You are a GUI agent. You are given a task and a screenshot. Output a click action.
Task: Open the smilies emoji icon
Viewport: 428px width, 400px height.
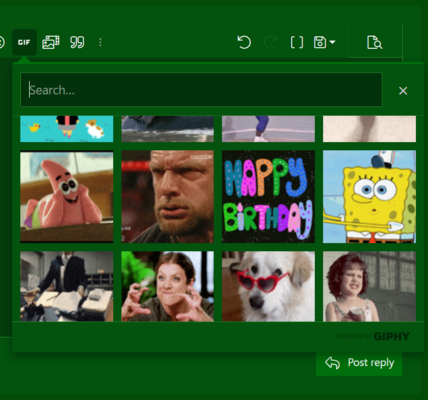pos(1,42)
